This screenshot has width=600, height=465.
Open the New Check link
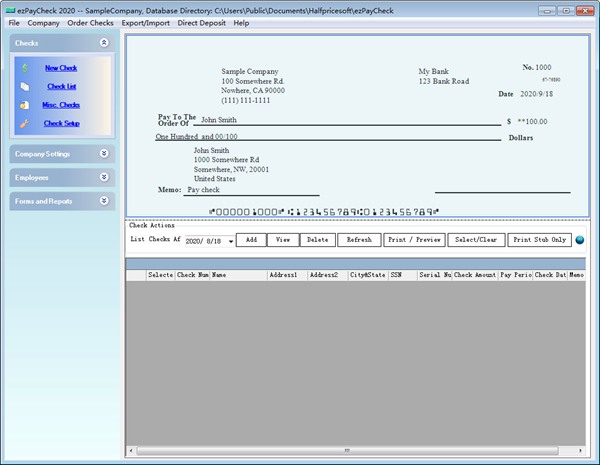(x=61, y=68)
